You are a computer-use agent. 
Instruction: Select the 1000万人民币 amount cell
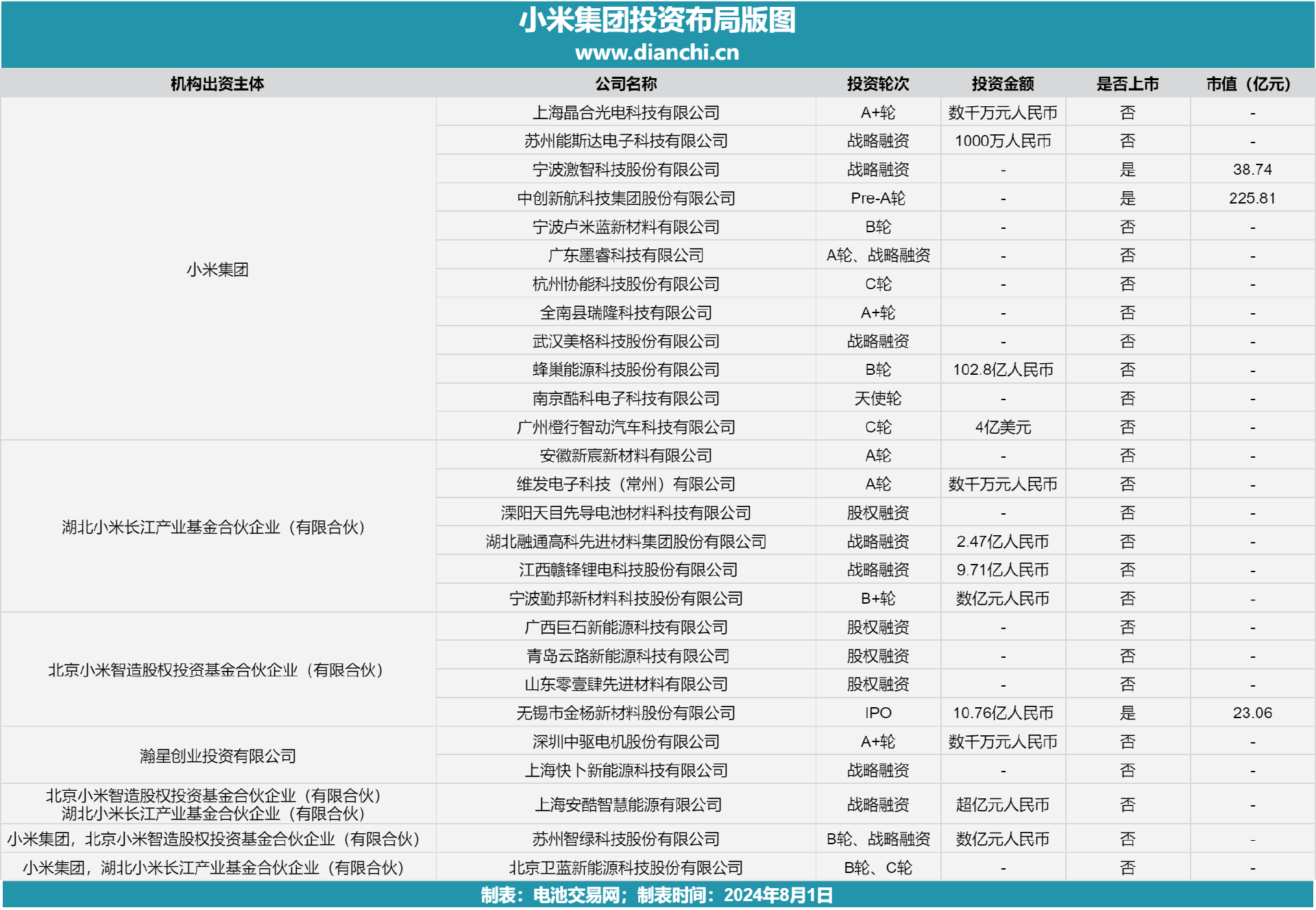(x=1003, y=140)
